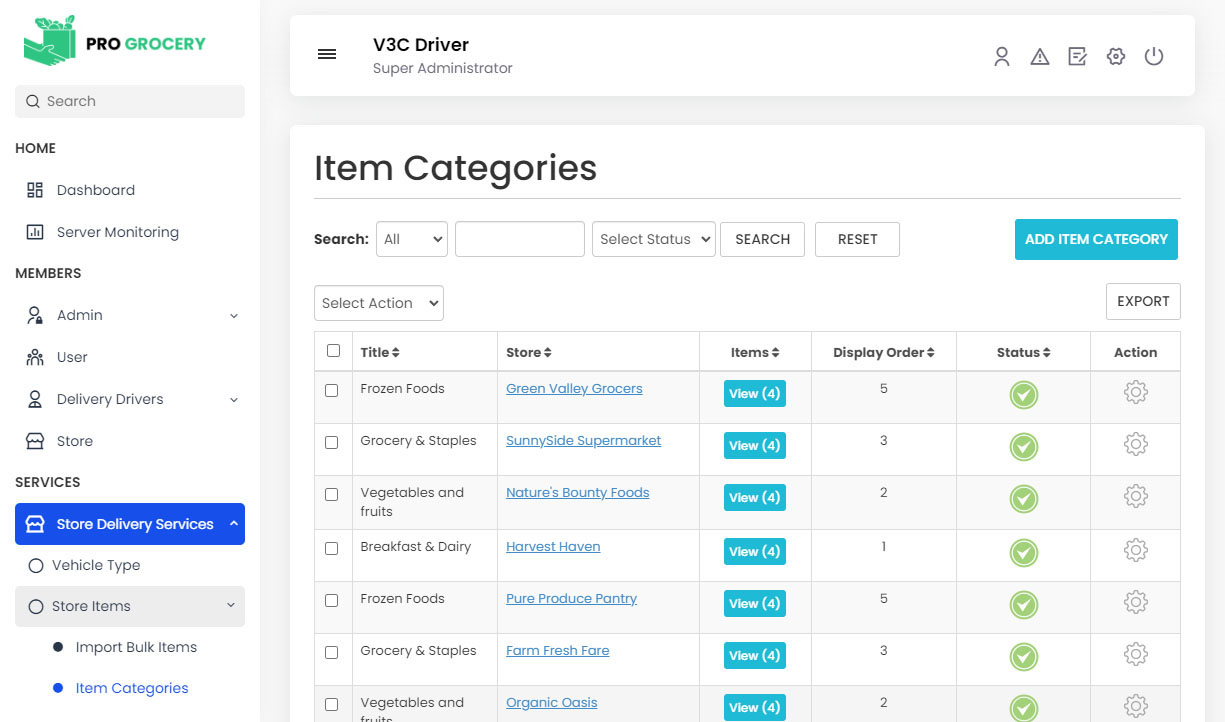The height and width of the screenshot is (722, 1225).
Task: Click the search keyword text box
Action: [x=520, y=239]
